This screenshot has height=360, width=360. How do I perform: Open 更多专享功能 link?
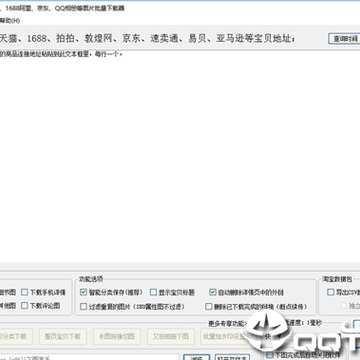click(x=227, y=323)
